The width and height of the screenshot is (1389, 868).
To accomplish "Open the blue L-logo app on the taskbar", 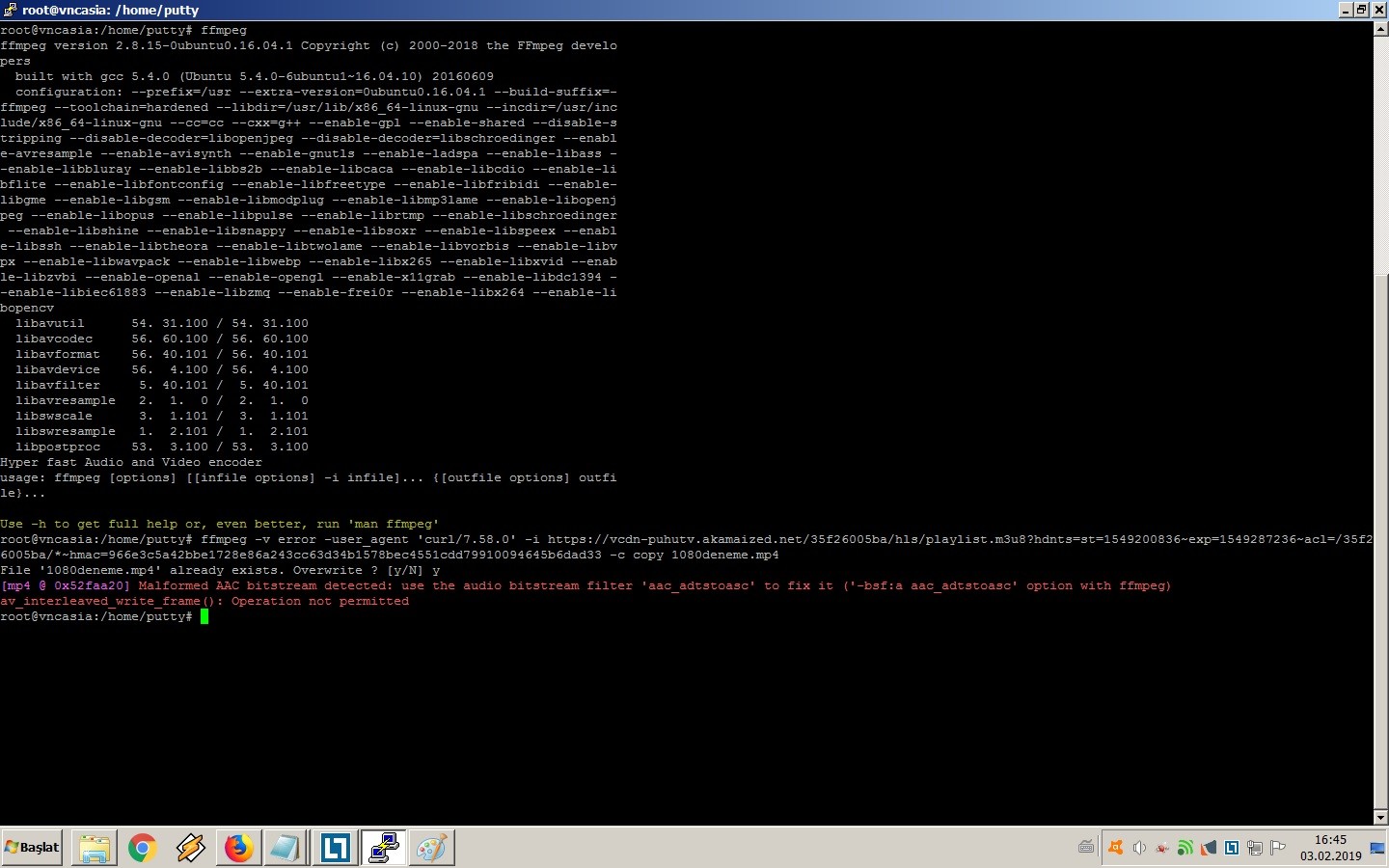I will coord(335,848).
